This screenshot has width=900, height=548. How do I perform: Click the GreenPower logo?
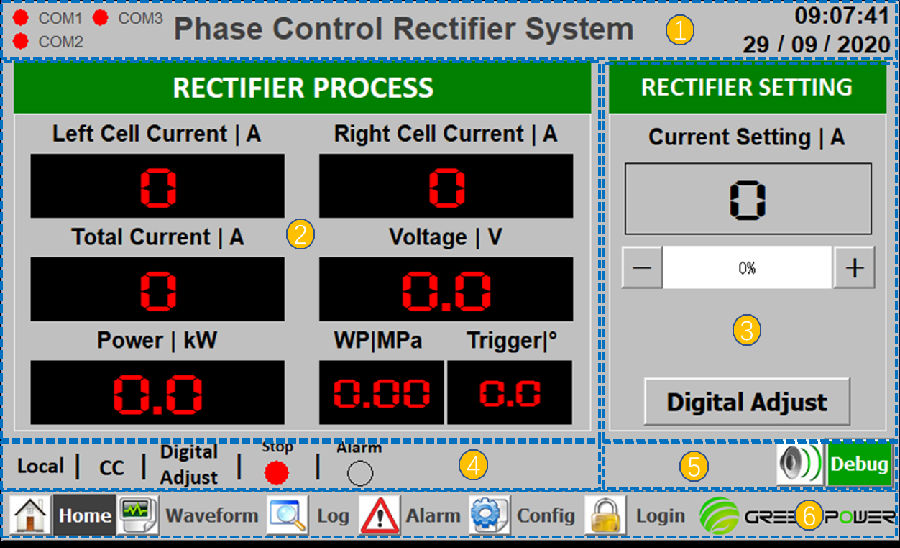point(796,516)
